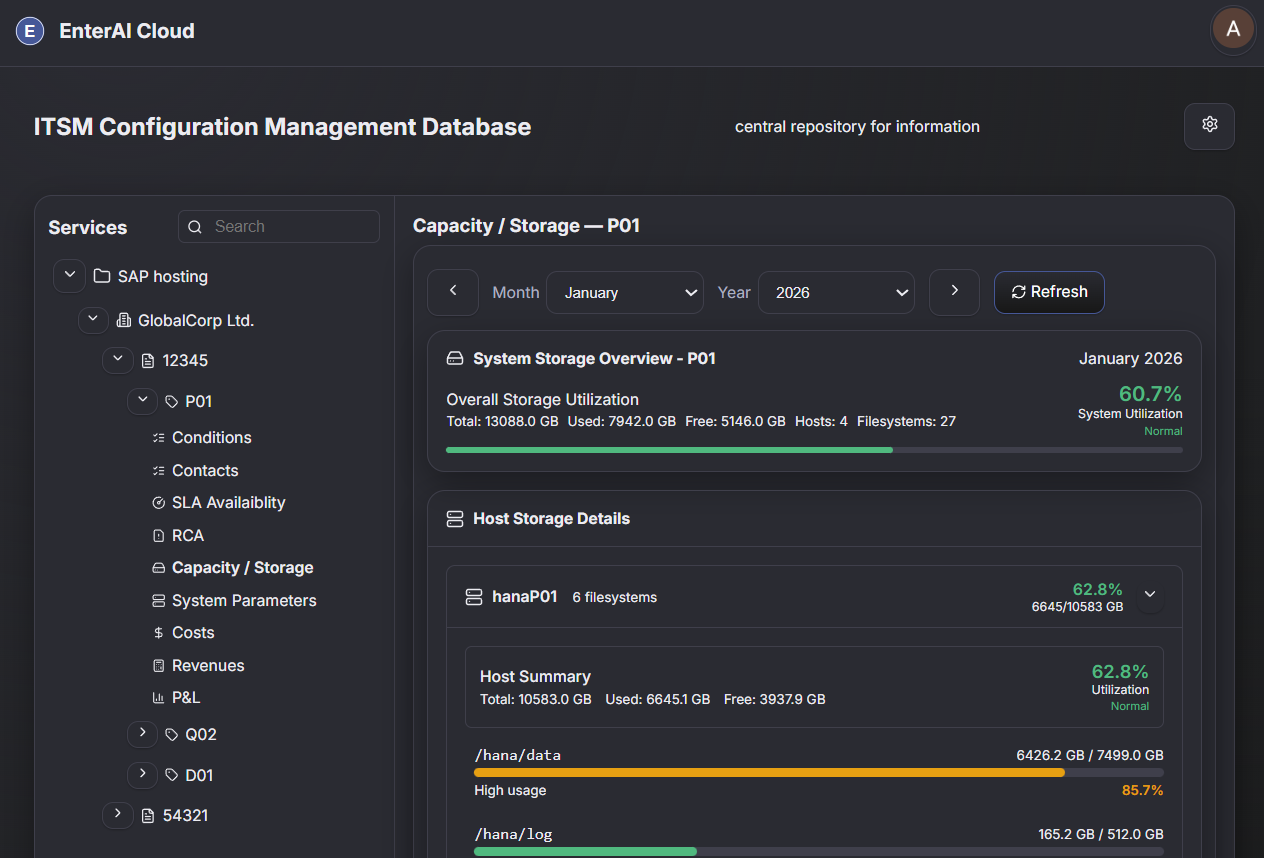Open the Month dropdown

coord(625,292)
